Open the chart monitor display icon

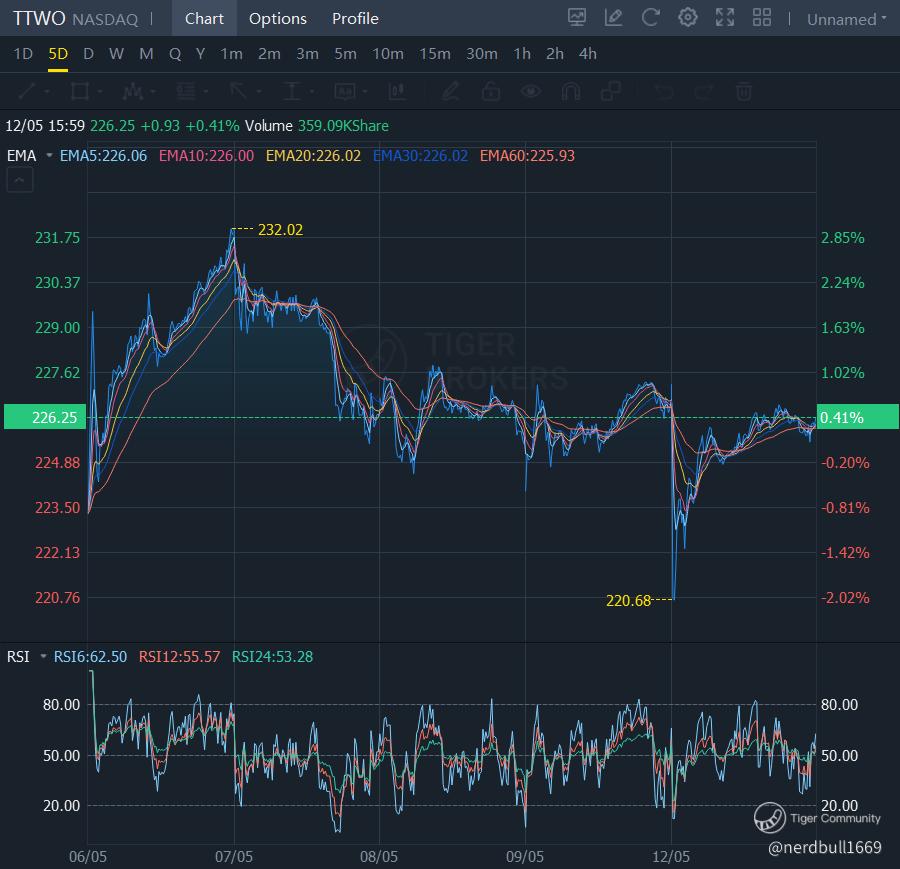[576, 18]
